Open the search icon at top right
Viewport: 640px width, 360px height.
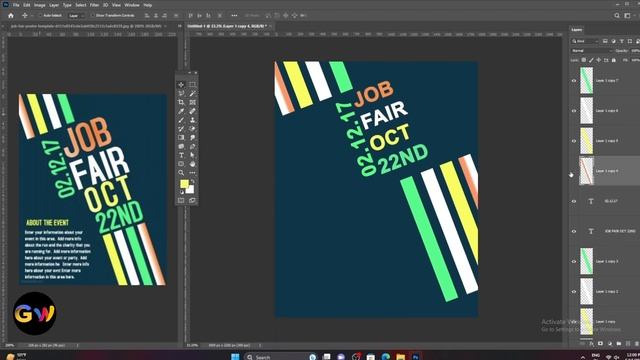pyautogui.click(x=617, y=16)
